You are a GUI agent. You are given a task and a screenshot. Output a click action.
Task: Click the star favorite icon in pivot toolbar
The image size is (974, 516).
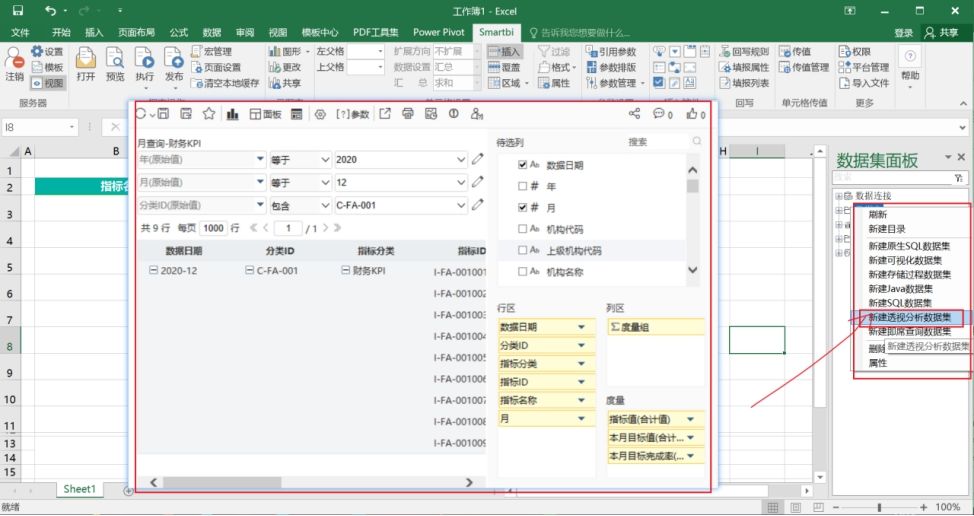209,114
